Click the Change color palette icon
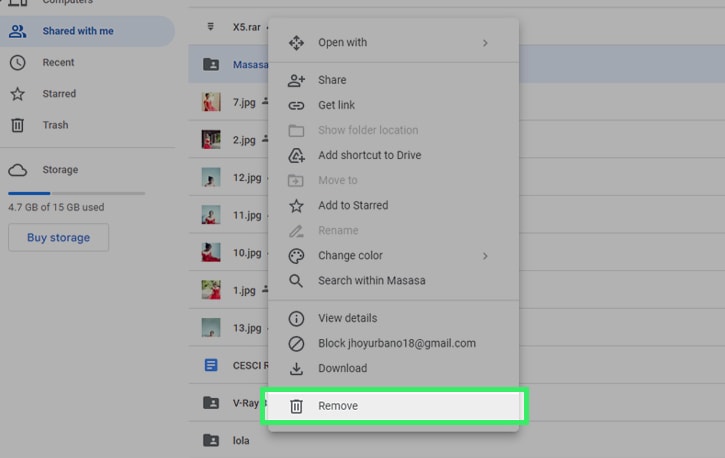The image size is (725, 458). click(296, 256)
